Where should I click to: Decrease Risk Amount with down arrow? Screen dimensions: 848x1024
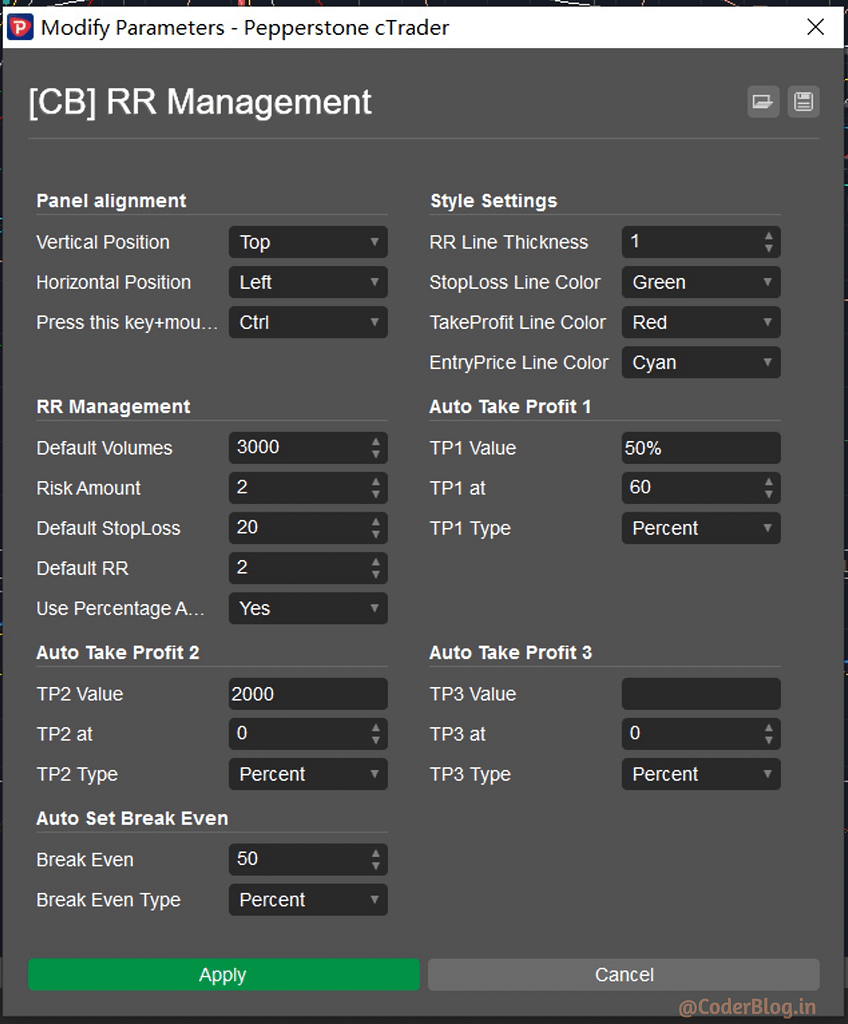[x=376, y=494]
